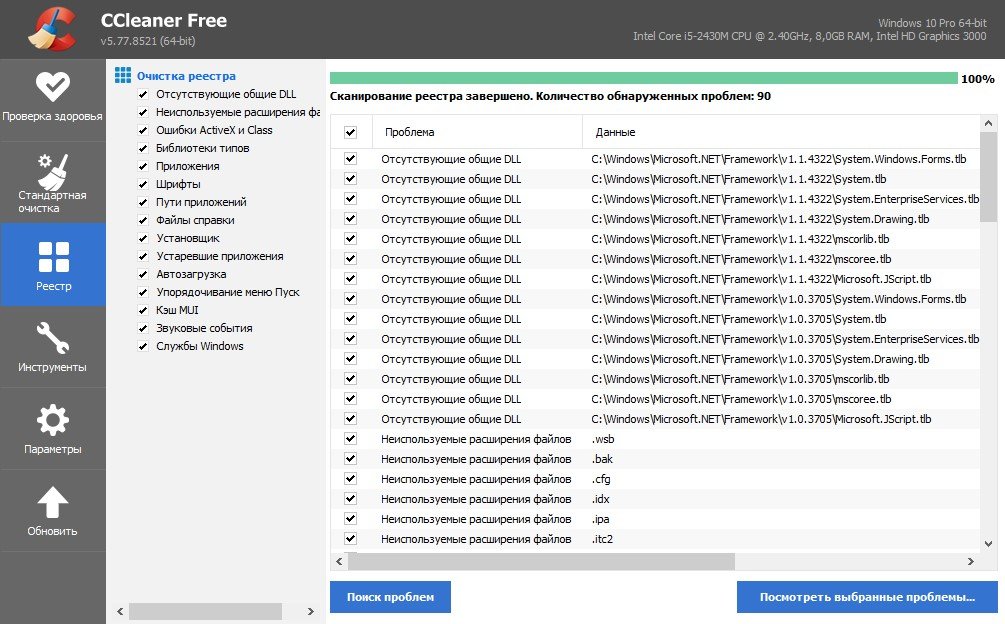The width and height of the screenshot is (1005, 624).
Task: Toggle the Автозагрузка checkbox
Action: point(143,274)
